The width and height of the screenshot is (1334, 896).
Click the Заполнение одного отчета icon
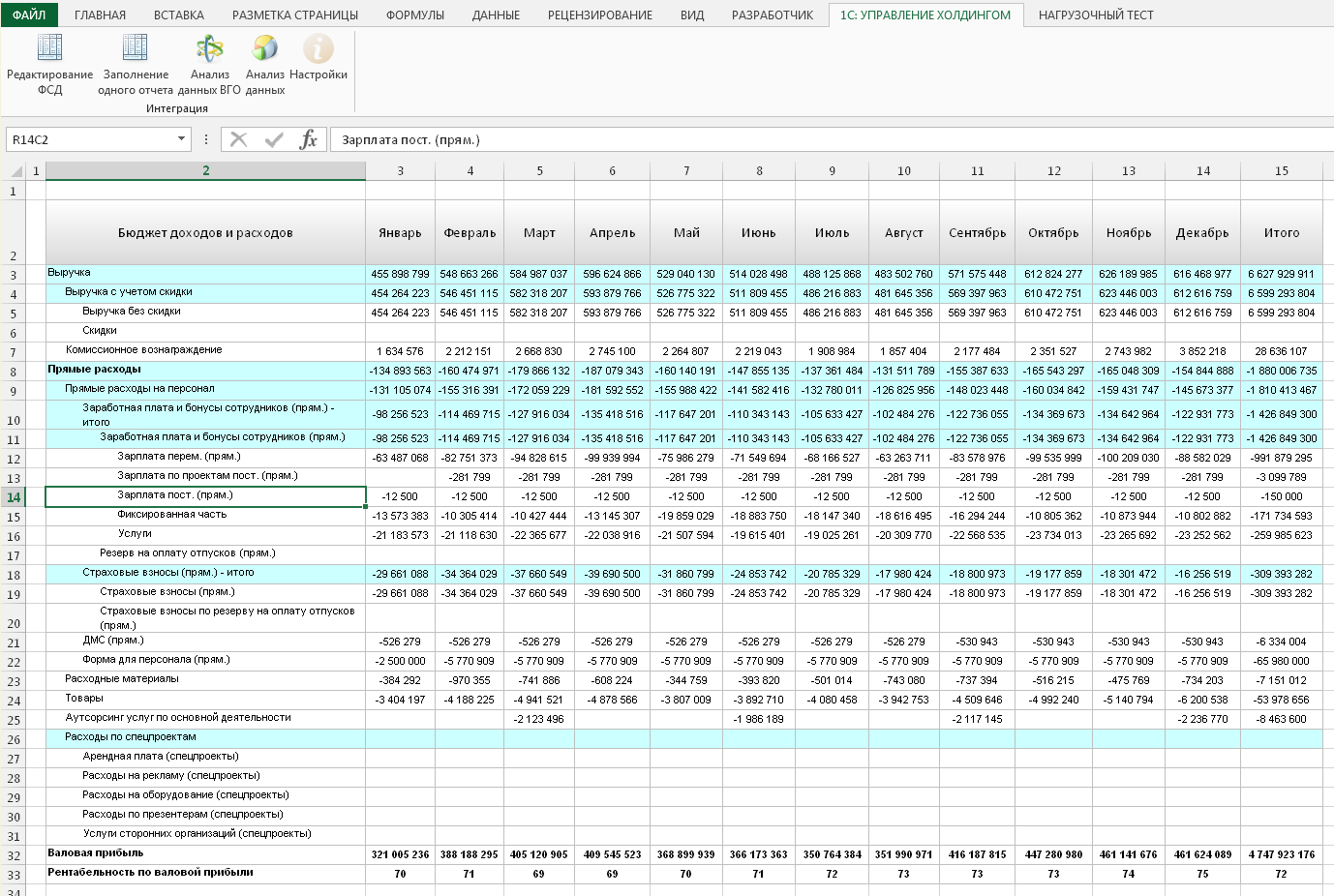(x=135, y=48)
